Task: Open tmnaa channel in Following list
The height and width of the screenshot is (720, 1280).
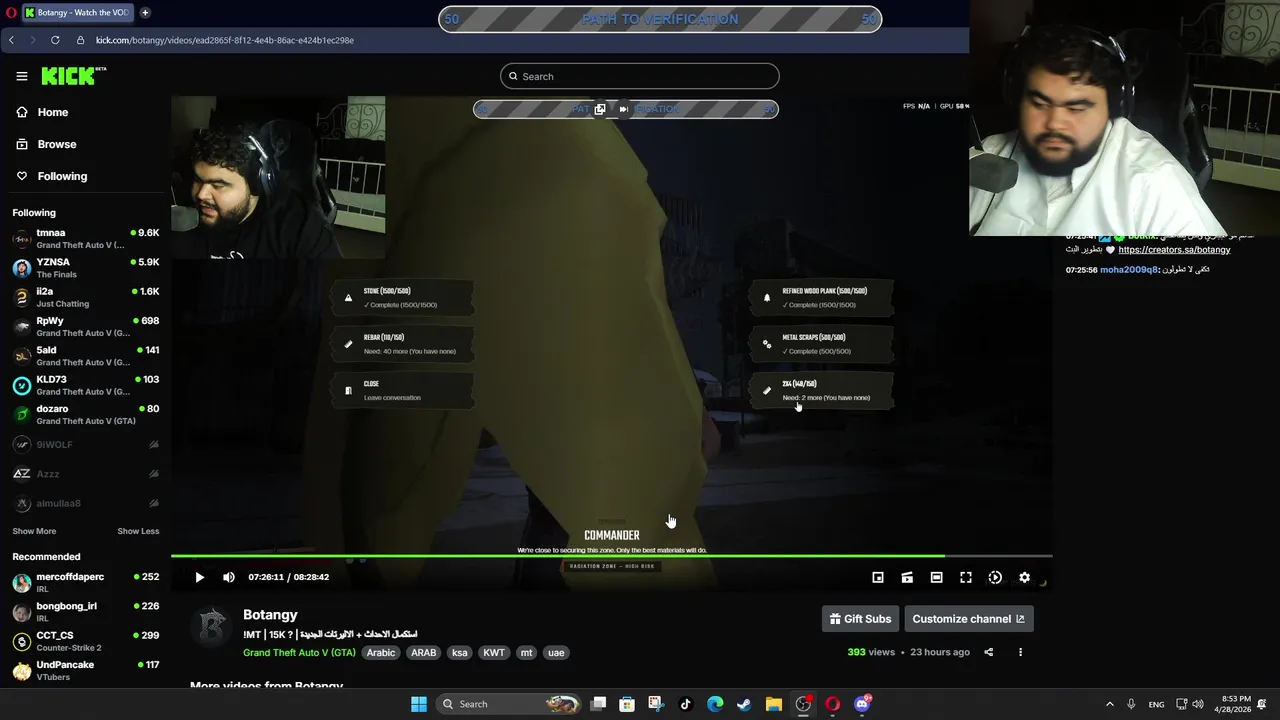Action: point(85,239)
